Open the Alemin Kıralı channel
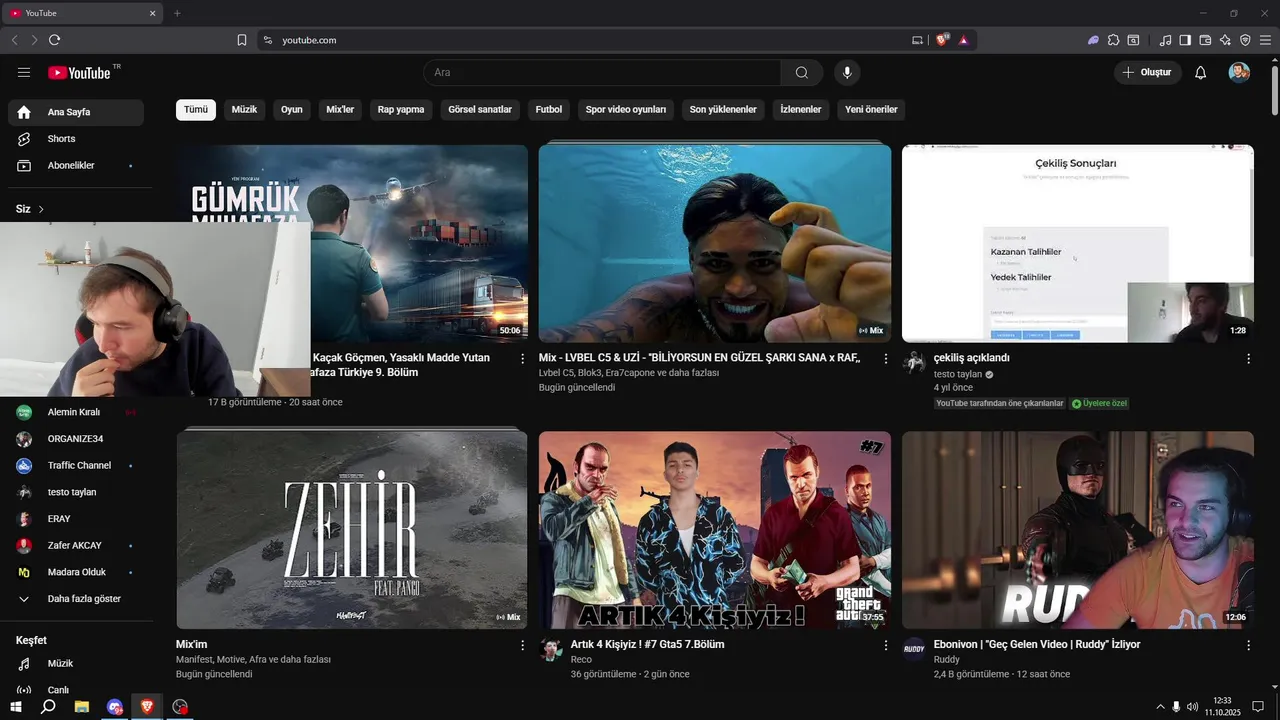The width and height of the screenshot is (1280, 720). [x=76, y=412]
